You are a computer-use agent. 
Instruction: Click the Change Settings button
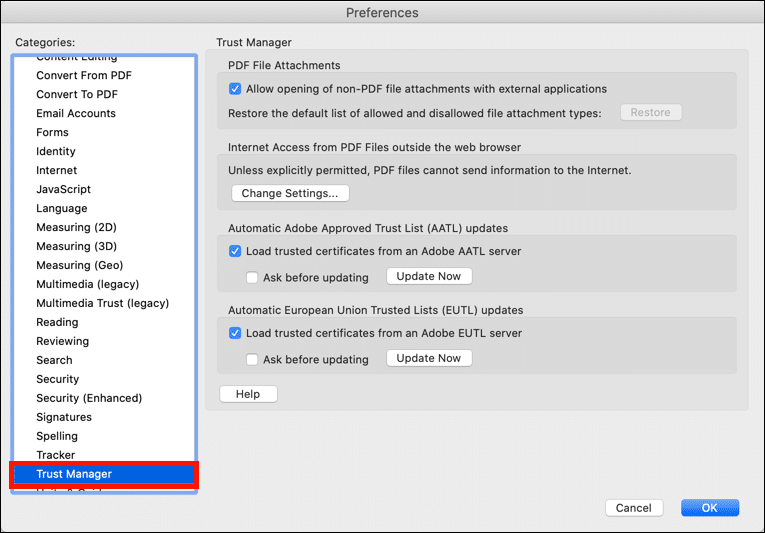(x=290, y=193)
